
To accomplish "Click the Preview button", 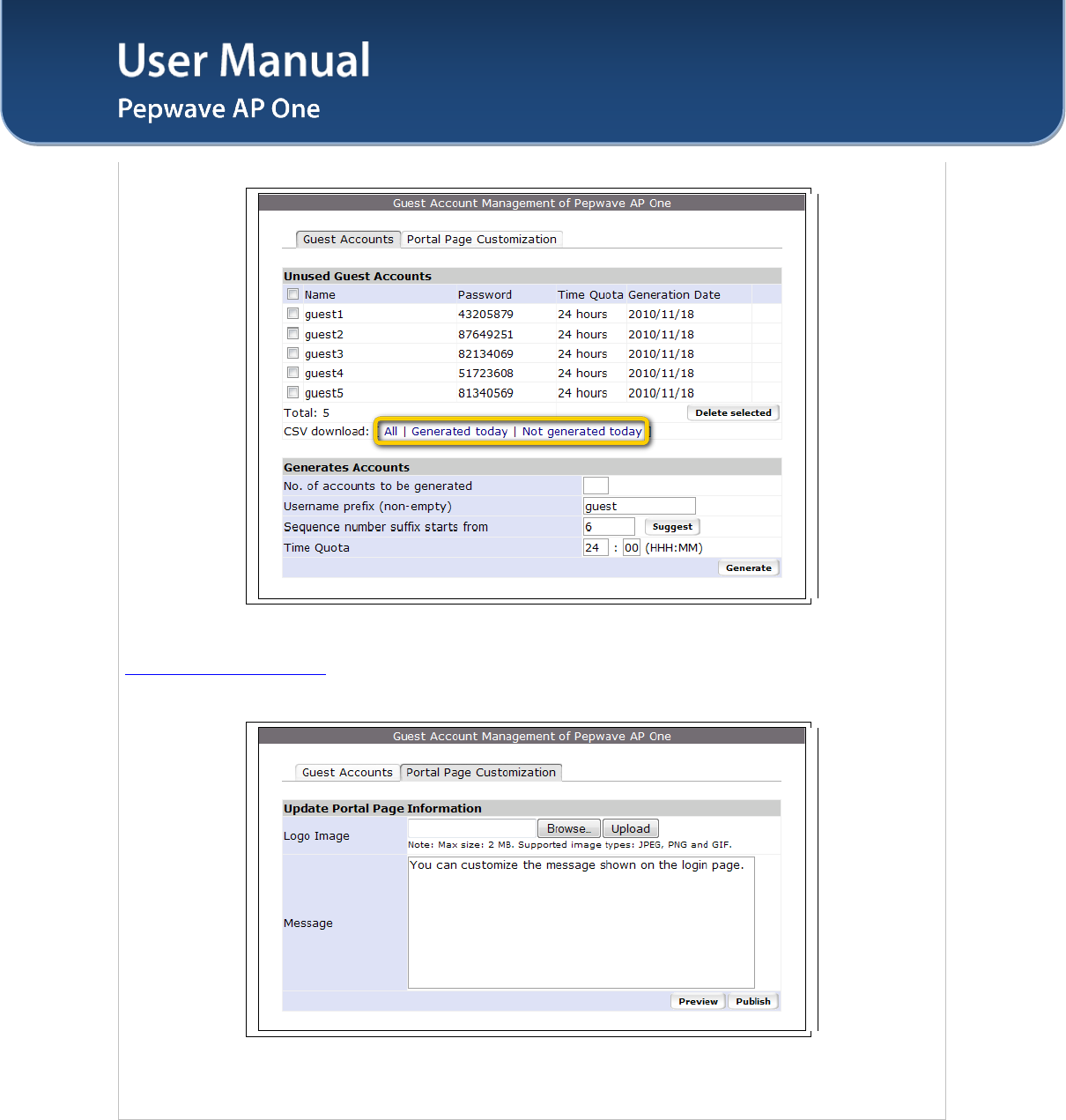I will pyautogui.click(x=698, y=1001).
